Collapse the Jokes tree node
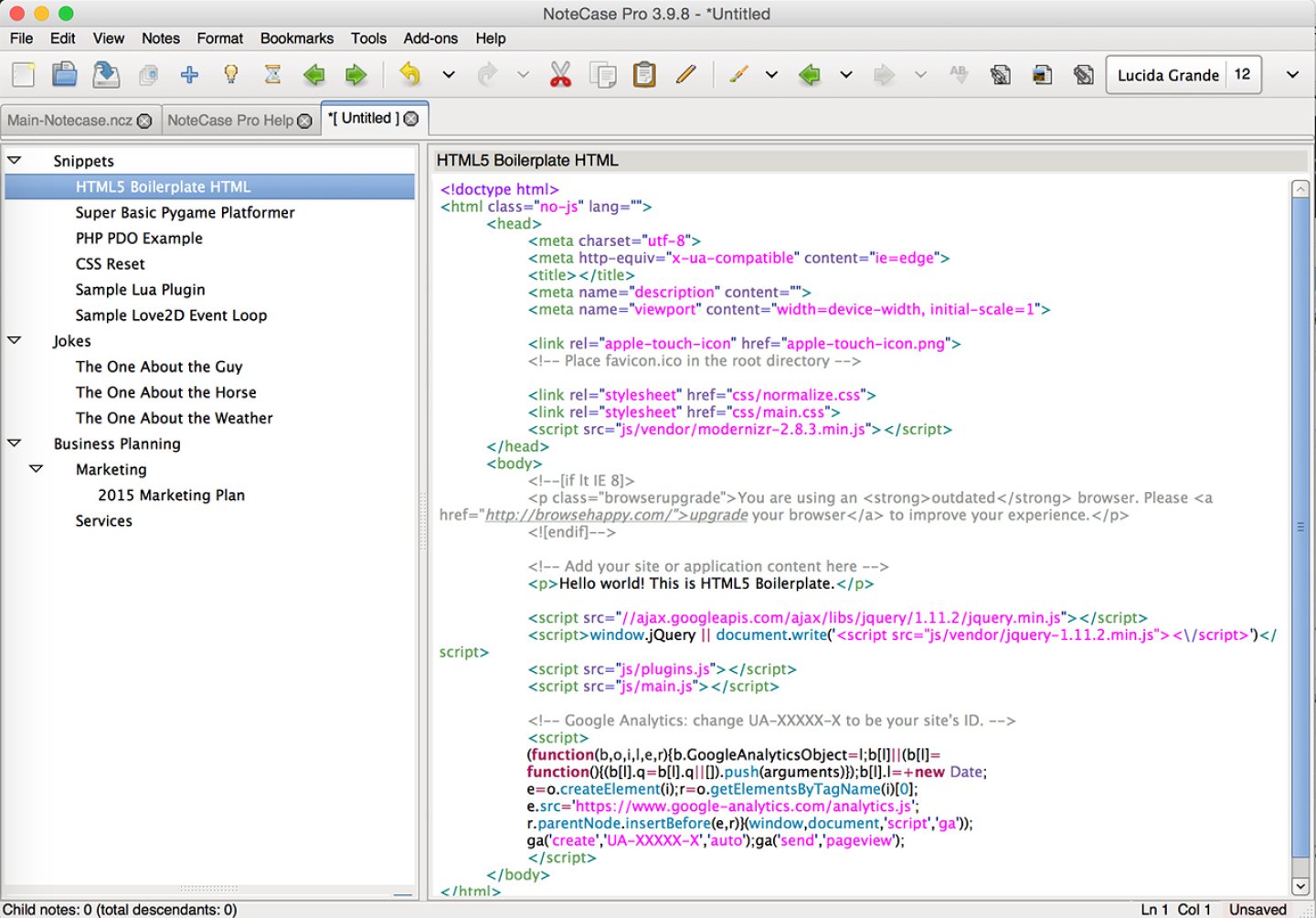The width and height of the screenshot is (1316, 918). pos(15,340)
